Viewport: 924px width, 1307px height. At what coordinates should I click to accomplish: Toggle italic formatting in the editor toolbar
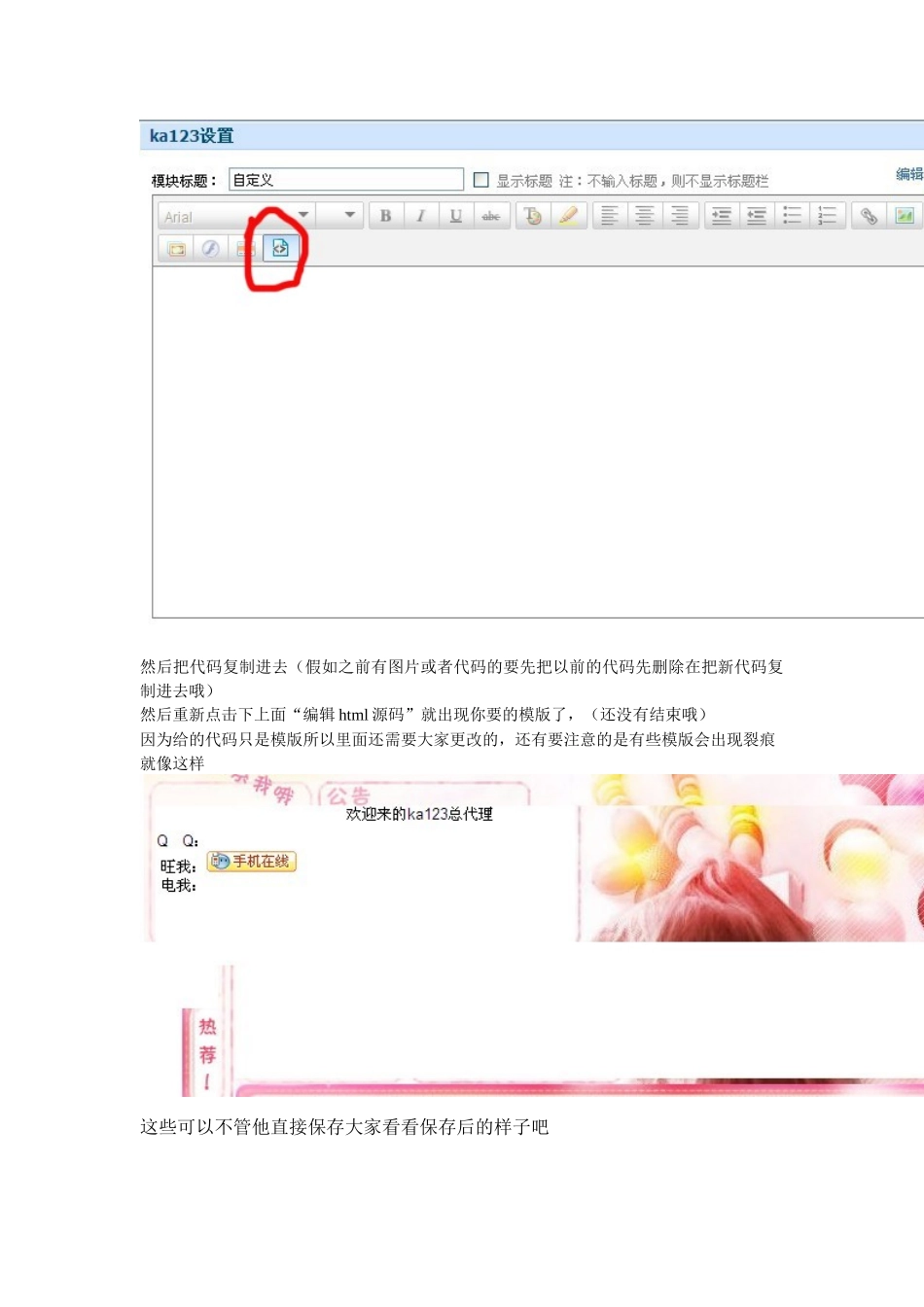pyautogui.click(x=421, y=216)
